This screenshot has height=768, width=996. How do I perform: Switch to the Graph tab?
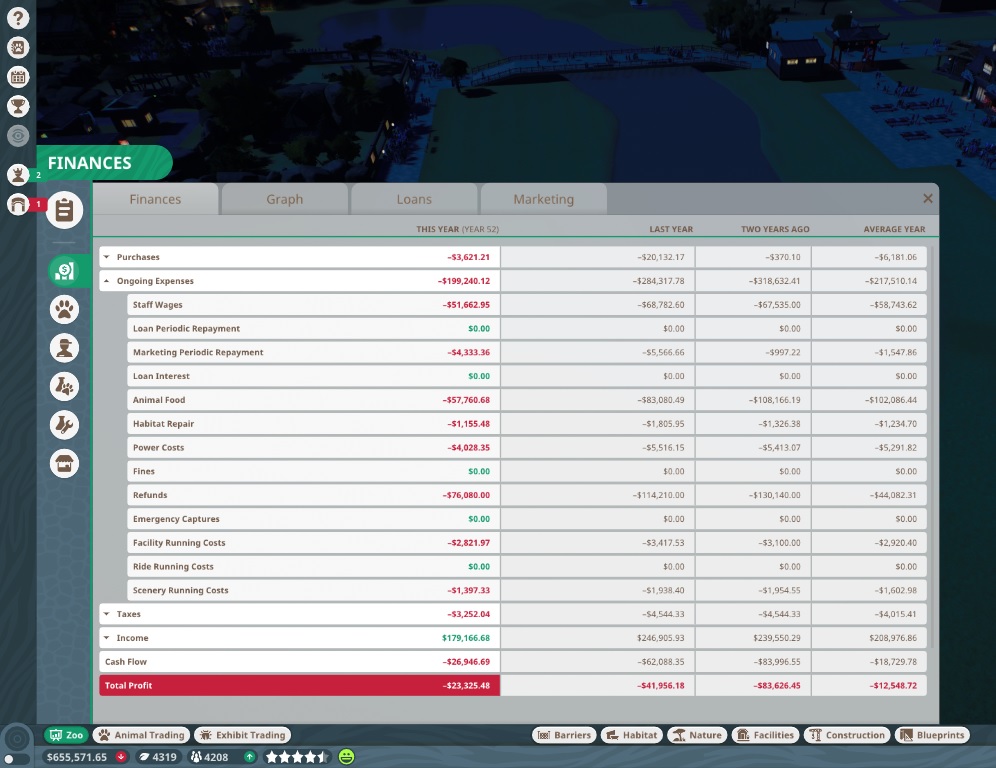click(285, 199)
